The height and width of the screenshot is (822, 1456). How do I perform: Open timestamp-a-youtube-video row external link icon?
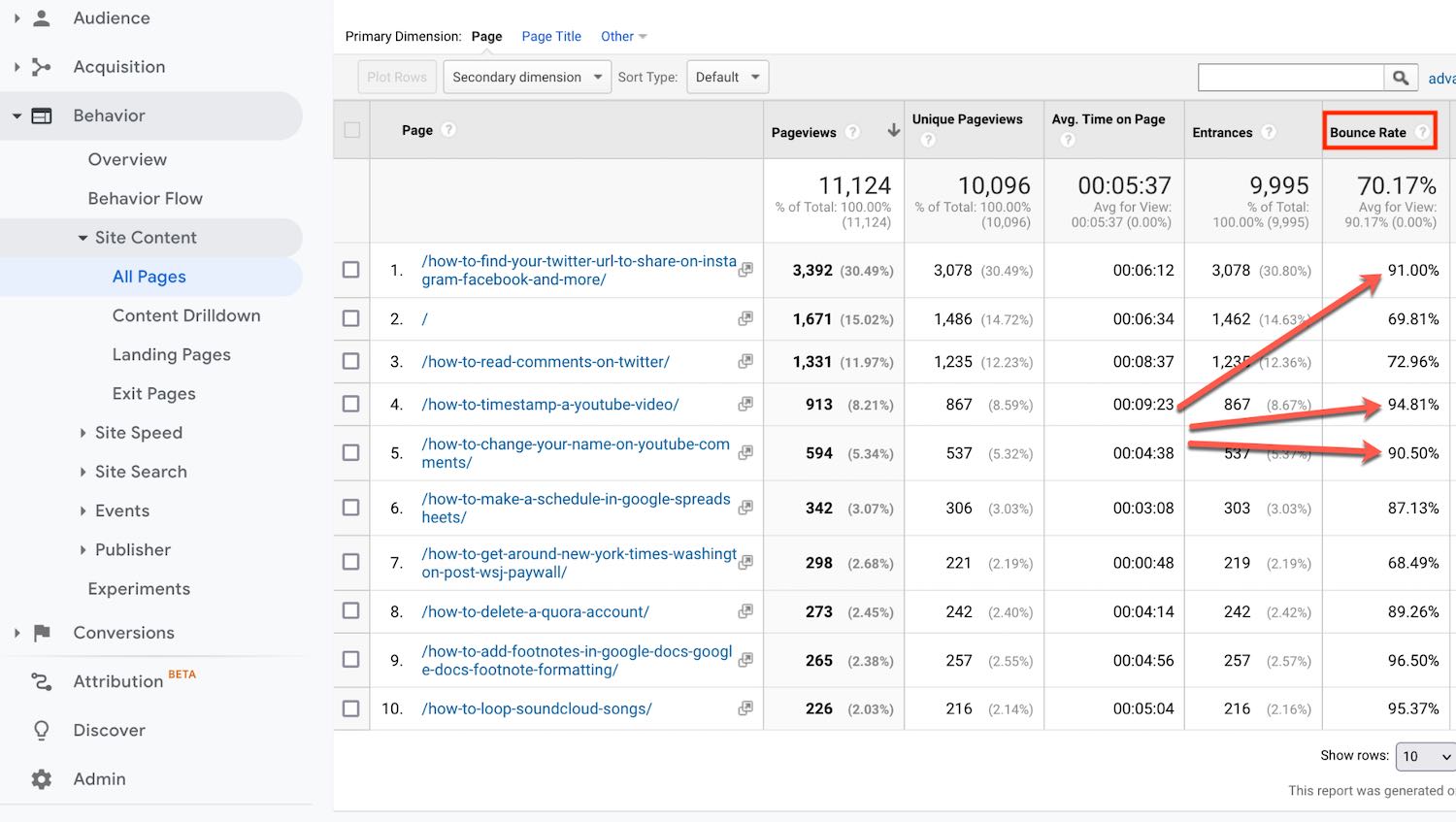pyautogui.click(x=745, y=404)
